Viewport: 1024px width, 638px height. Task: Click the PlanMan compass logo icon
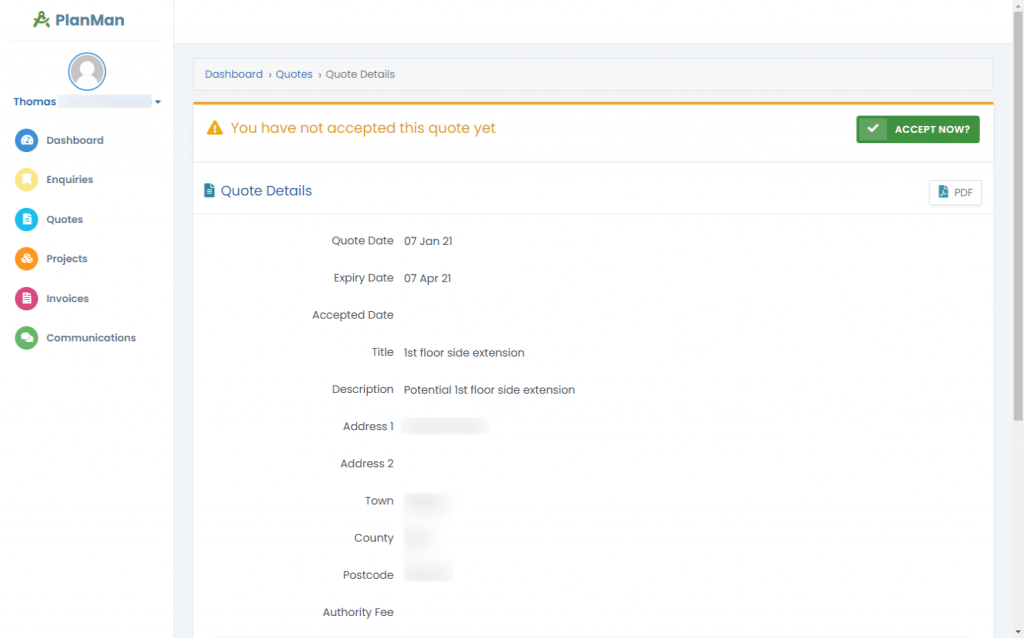[41, 20]
